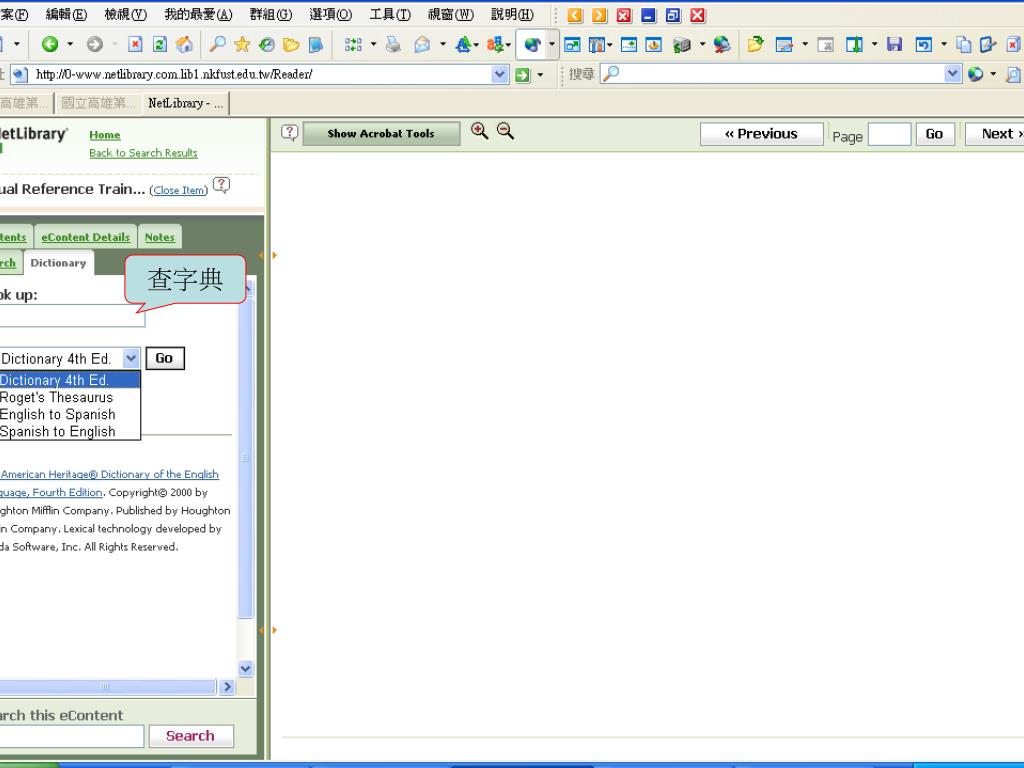Click the Page number input field
This screenshot has width=1024, height=768.
pyautogui.click(x=889, y=135)
